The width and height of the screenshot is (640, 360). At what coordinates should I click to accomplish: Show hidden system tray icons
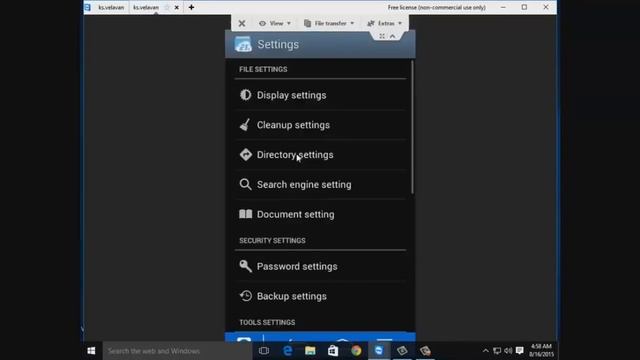(x=485, y=351)
